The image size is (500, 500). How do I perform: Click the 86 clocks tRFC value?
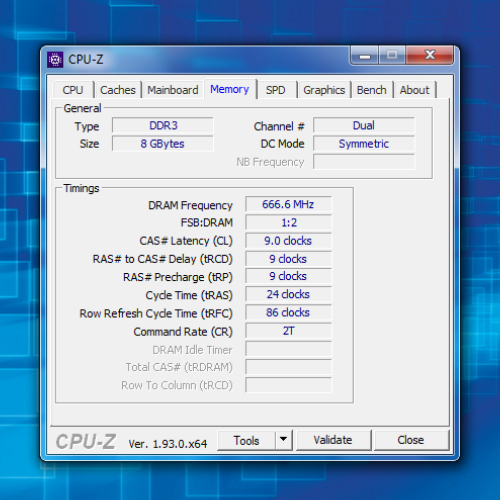(288, 313)
